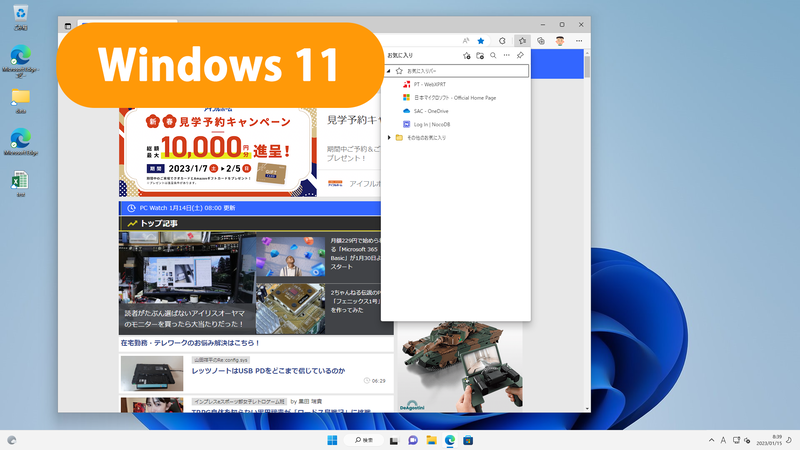Click the scrollbar down arrow
Image resolution: width=800 pixels, height=450 pixels.
(x=587, y=409)
